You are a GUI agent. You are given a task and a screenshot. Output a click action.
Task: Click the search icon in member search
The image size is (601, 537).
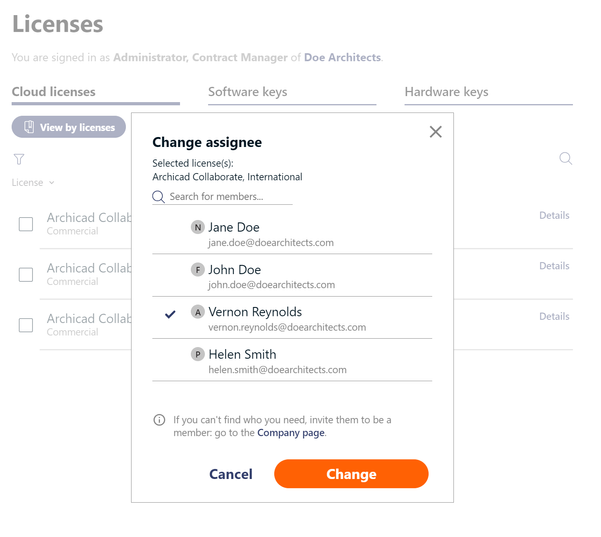click(158, 197)
